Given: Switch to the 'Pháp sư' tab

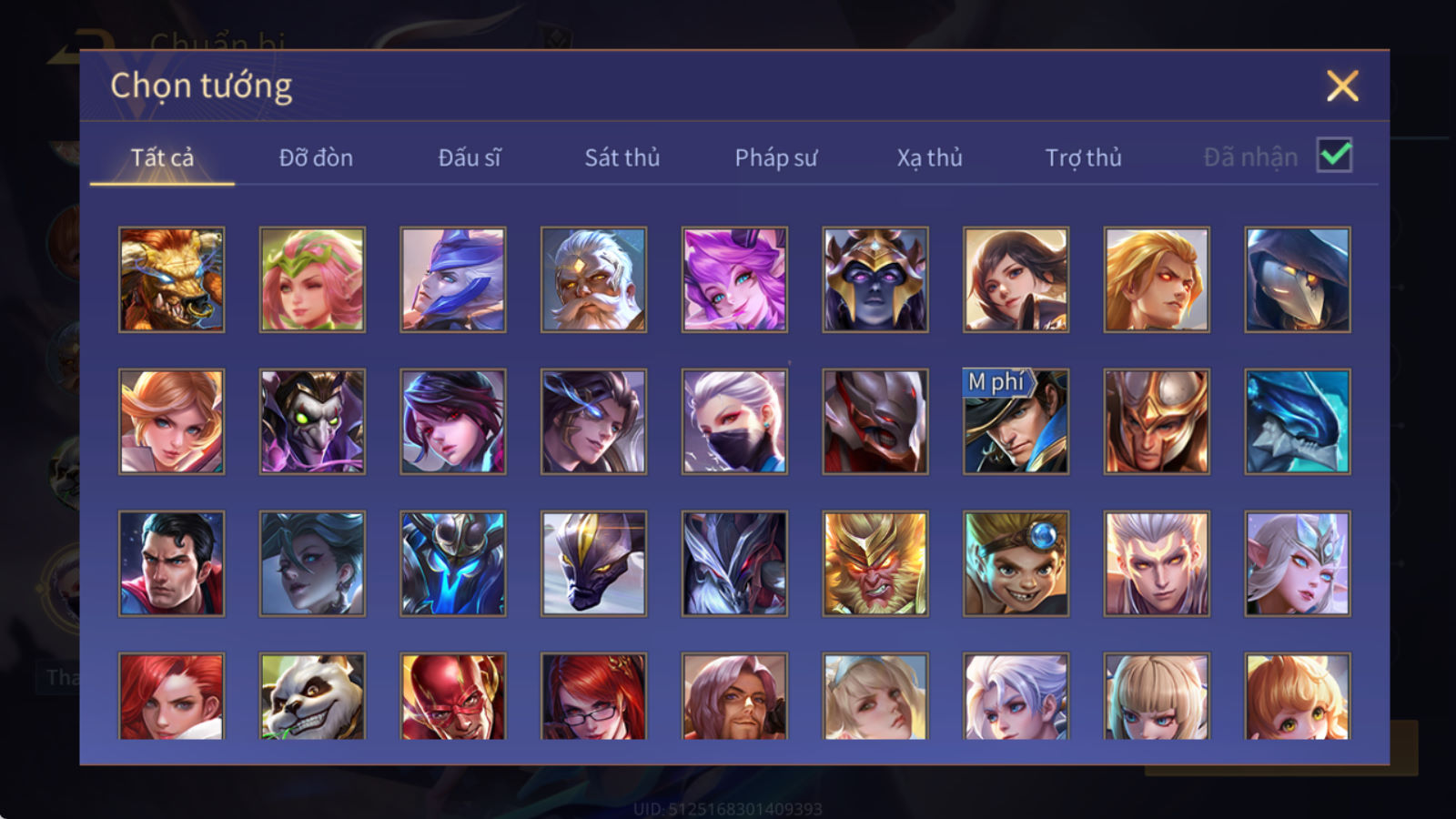Looking at the screenshot, I should (x=776, y=157).
